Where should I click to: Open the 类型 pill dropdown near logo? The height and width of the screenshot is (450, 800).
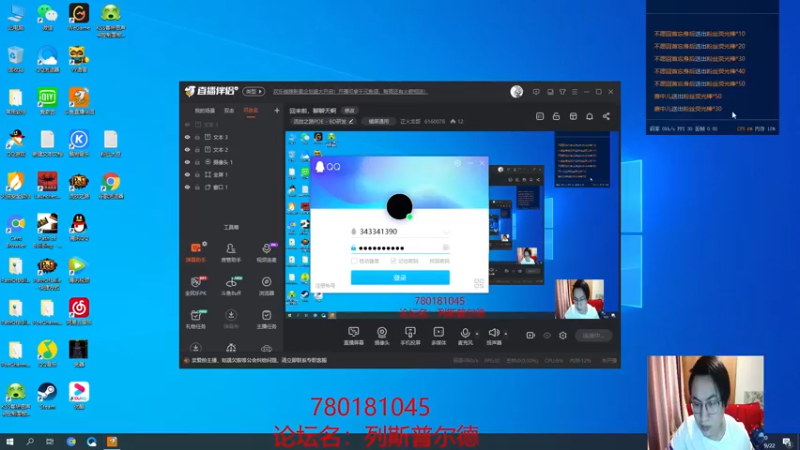pos(254,91)
